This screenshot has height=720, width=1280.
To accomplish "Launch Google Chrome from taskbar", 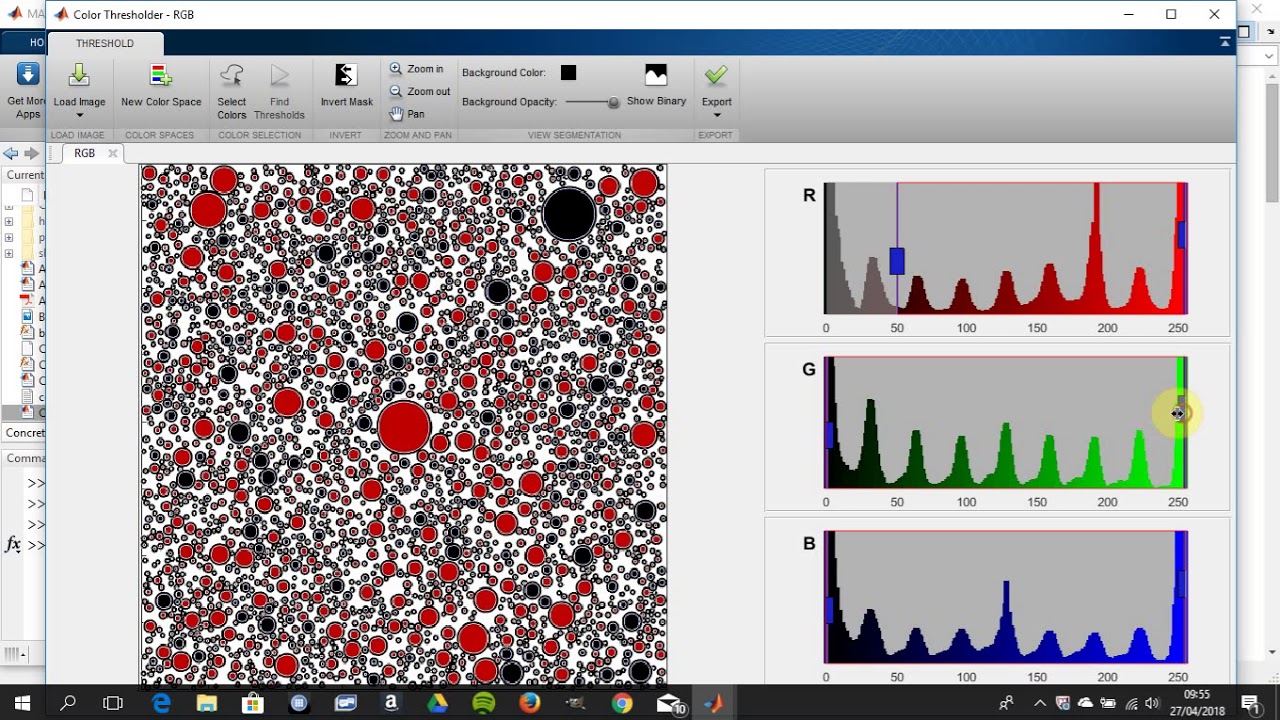I will pyautogui.click(x=621, y=703).
